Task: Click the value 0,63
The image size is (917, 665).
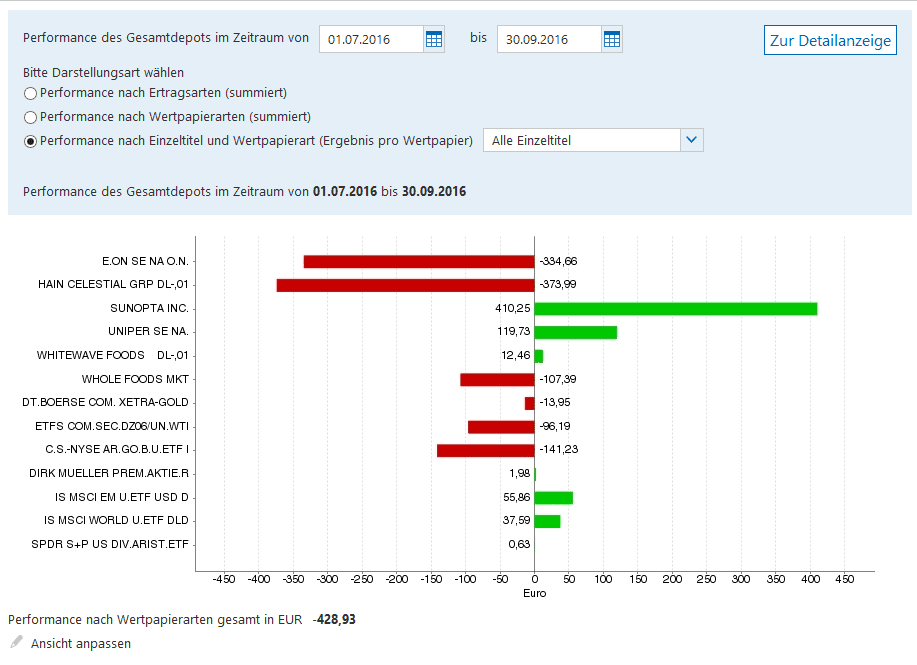Action: click(x=519, y=545)
